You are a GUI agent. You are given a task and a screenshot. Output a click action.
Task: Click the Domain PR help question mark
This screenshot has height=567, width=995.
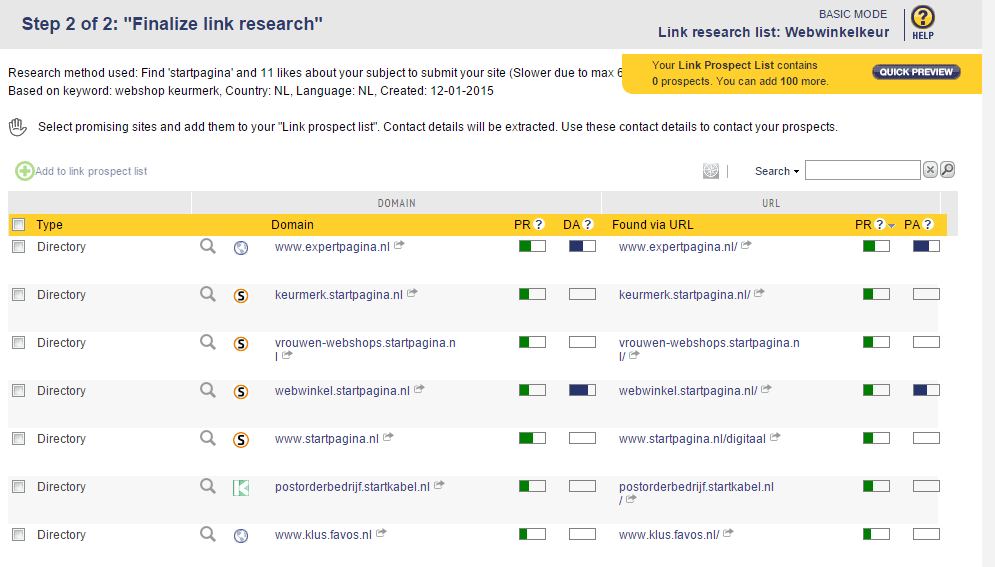click(539, 225)
